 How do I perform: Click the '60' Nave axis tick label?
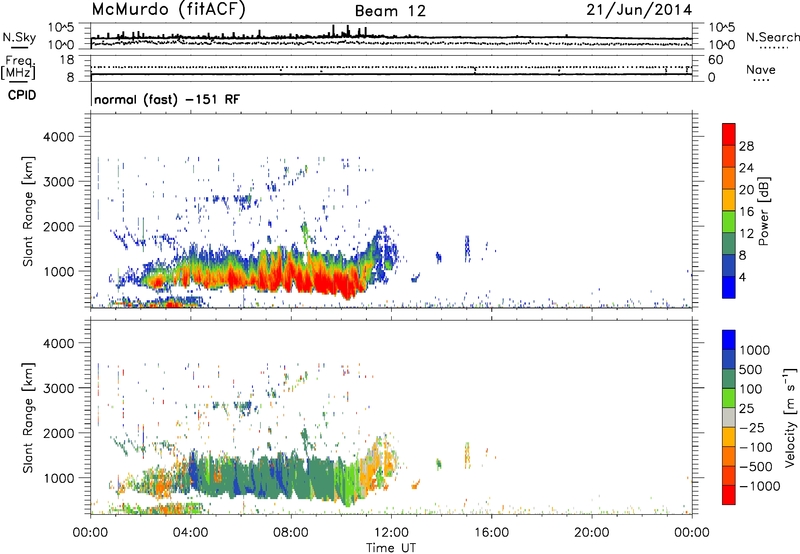pyautogui.click(x=715, y=60)
